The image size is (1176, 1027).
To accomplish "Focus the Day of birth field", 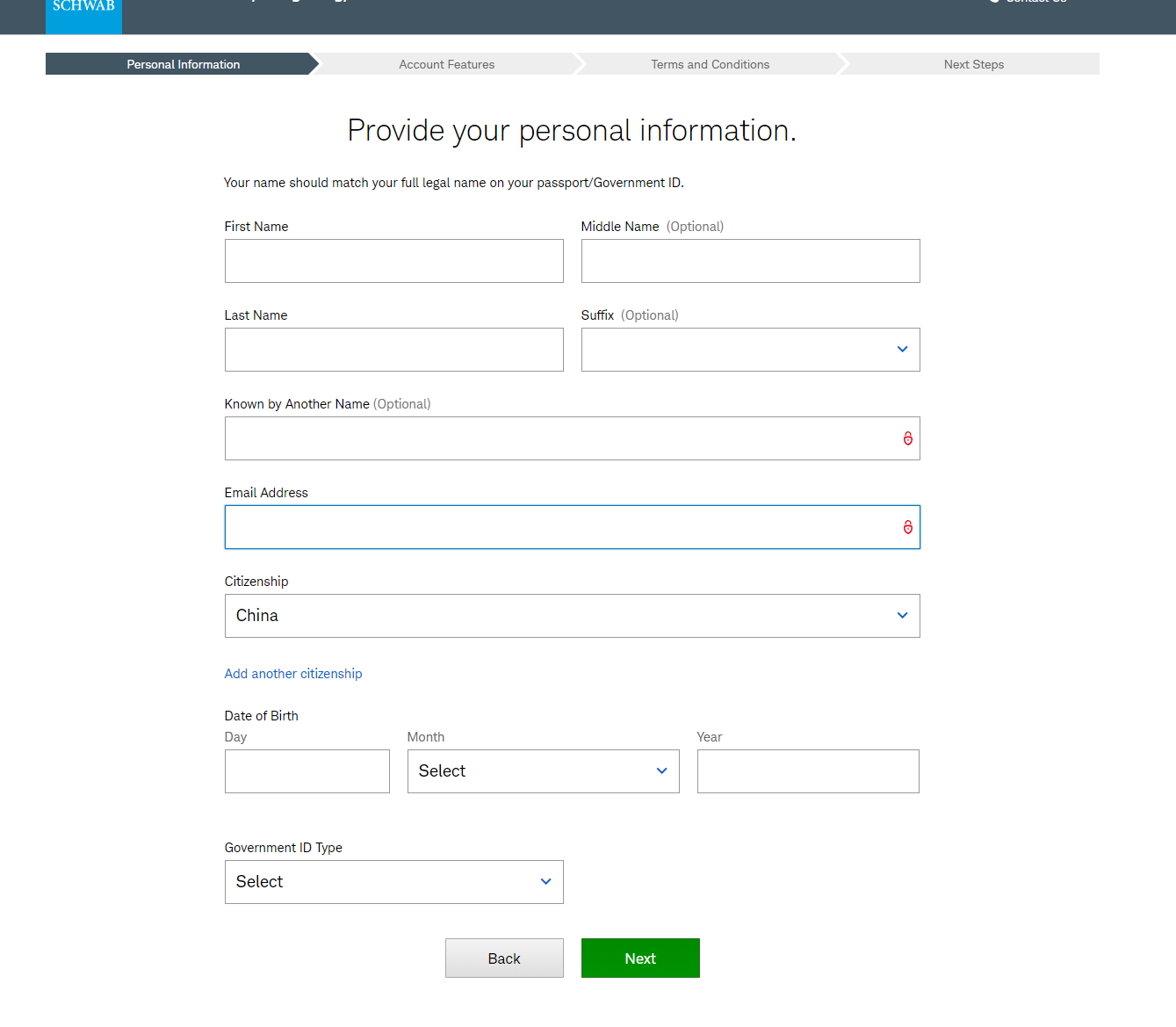I will tap(307, 771).
